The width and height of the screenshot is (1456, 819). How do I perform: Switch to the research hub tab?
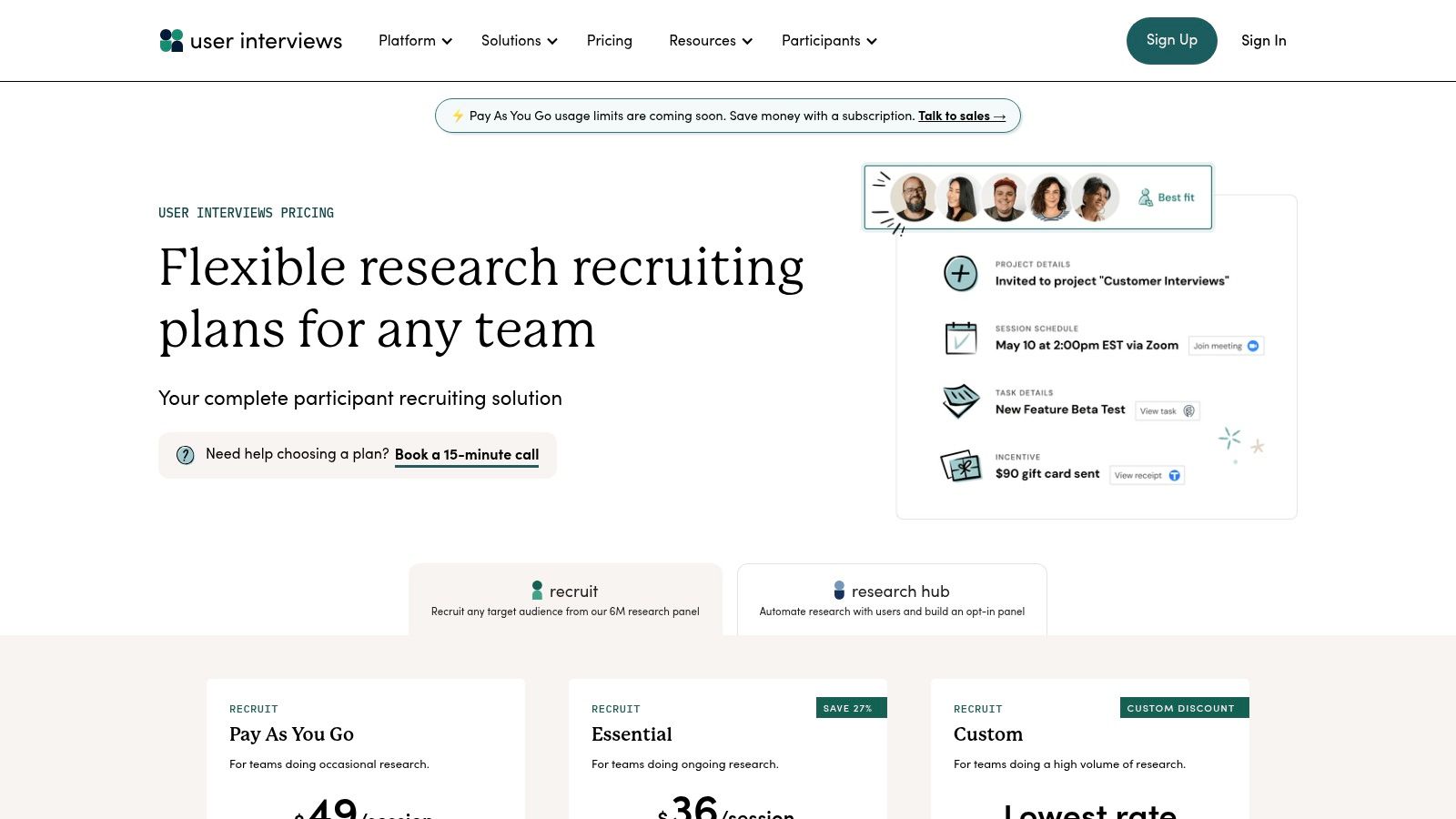point(892,600)
